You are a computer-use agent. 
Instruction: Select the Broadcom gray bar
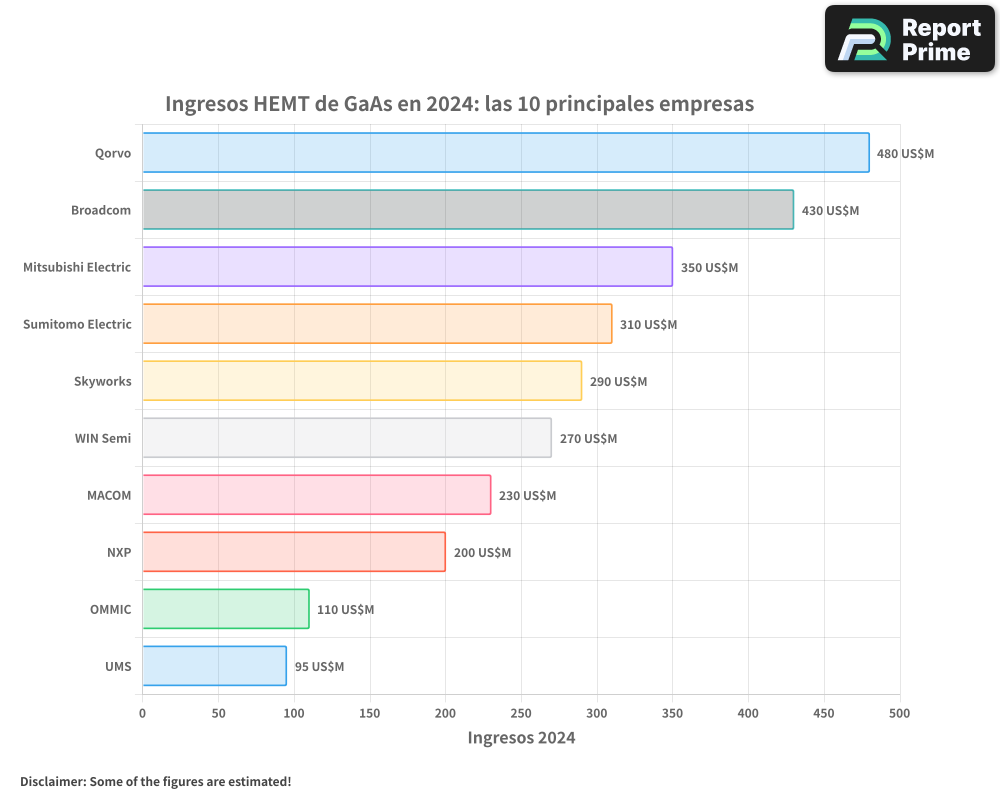[x=467, y=210]
